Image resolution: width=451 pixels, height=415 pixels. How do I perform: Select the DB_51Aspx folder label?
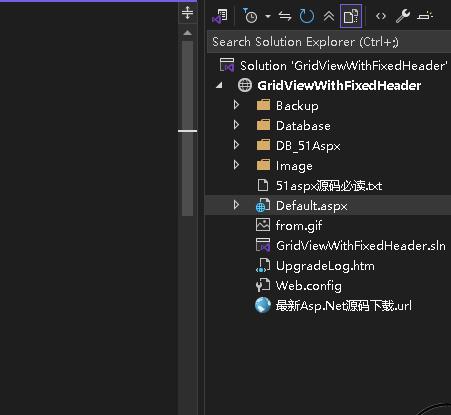pos(308,146)
